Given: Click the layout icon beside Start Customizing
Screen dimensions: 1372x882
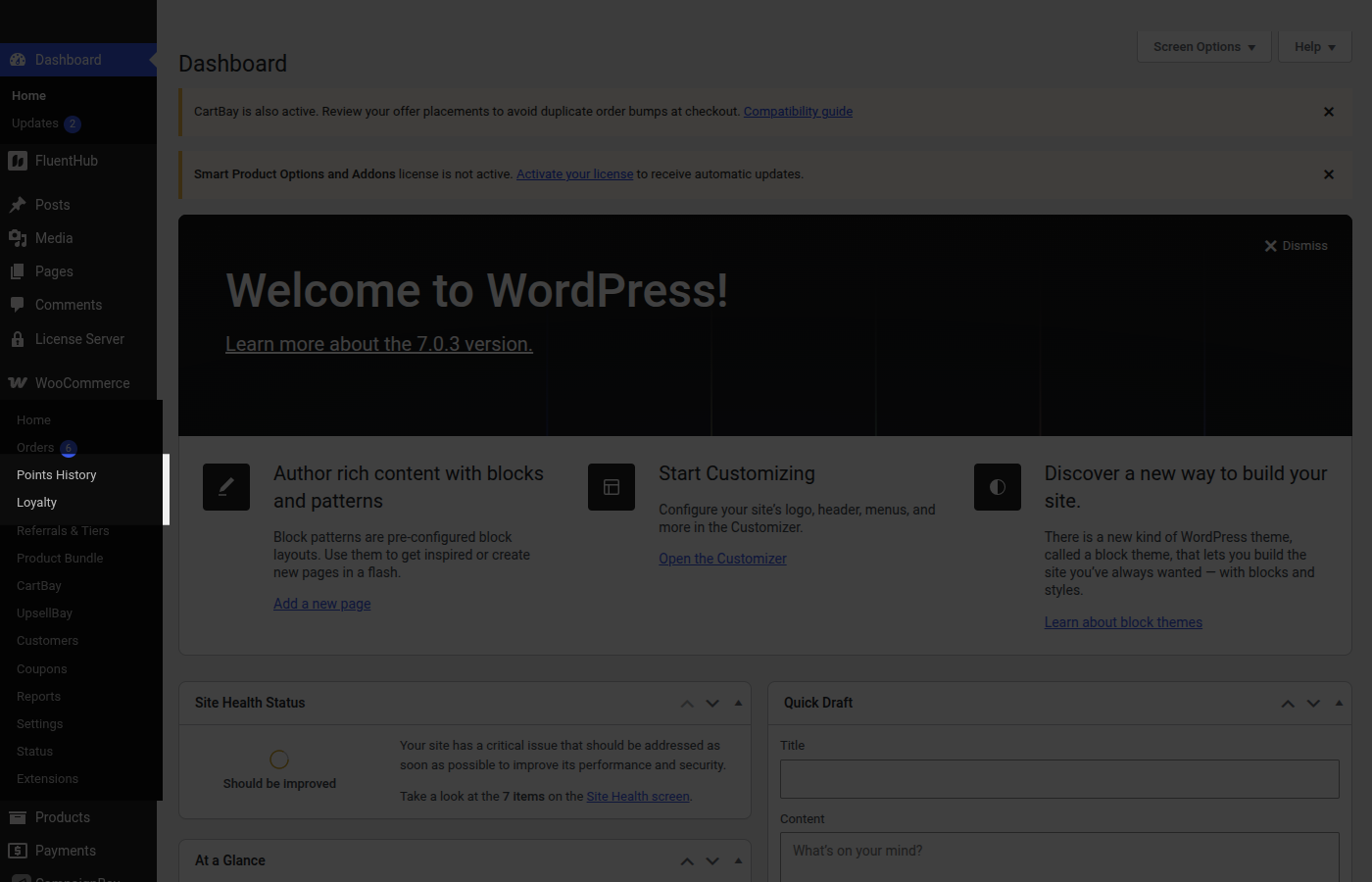Looking at the screenshot, I should click(x=612, y=487).
